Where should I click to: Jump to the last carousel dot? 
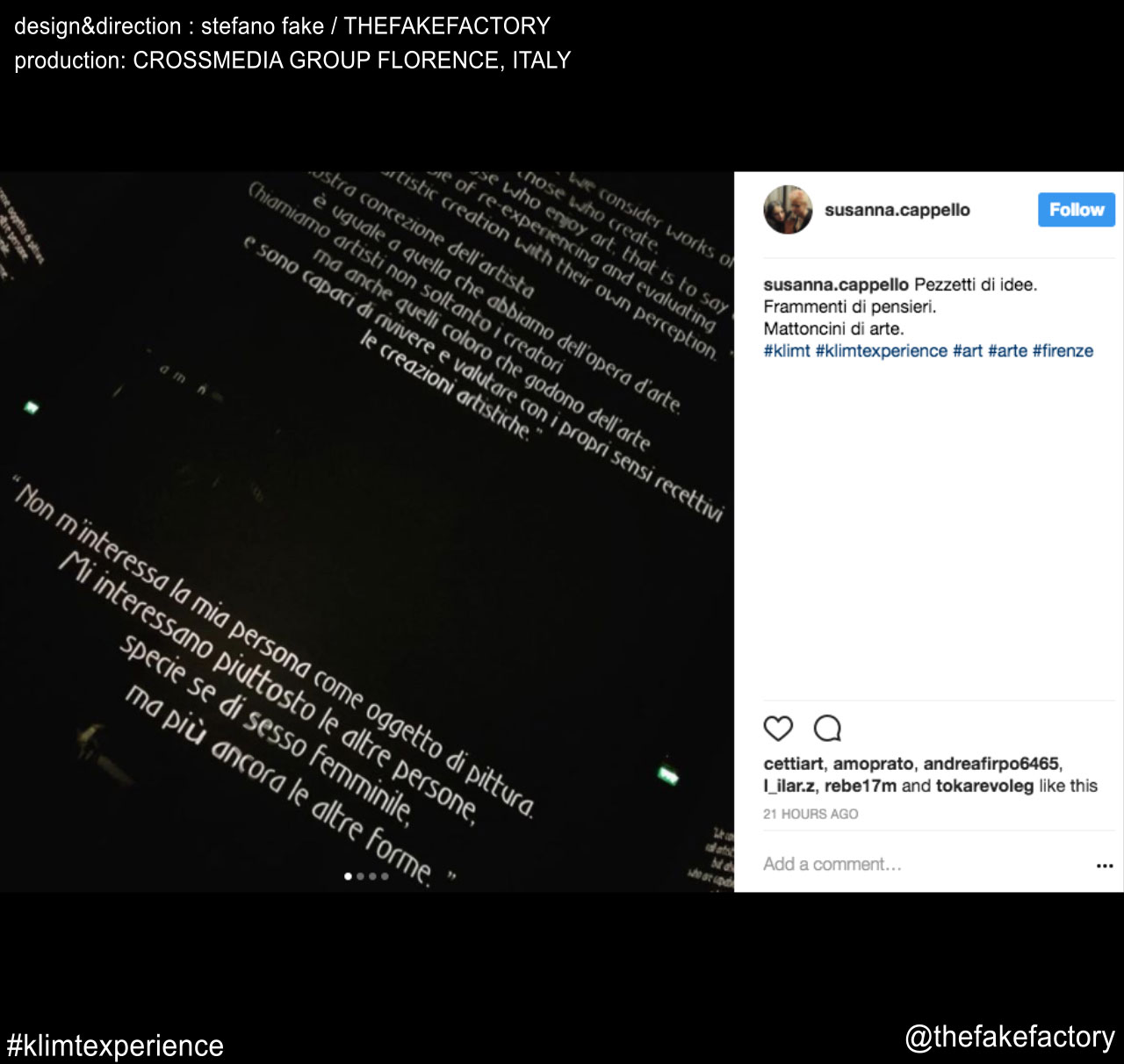385,876
